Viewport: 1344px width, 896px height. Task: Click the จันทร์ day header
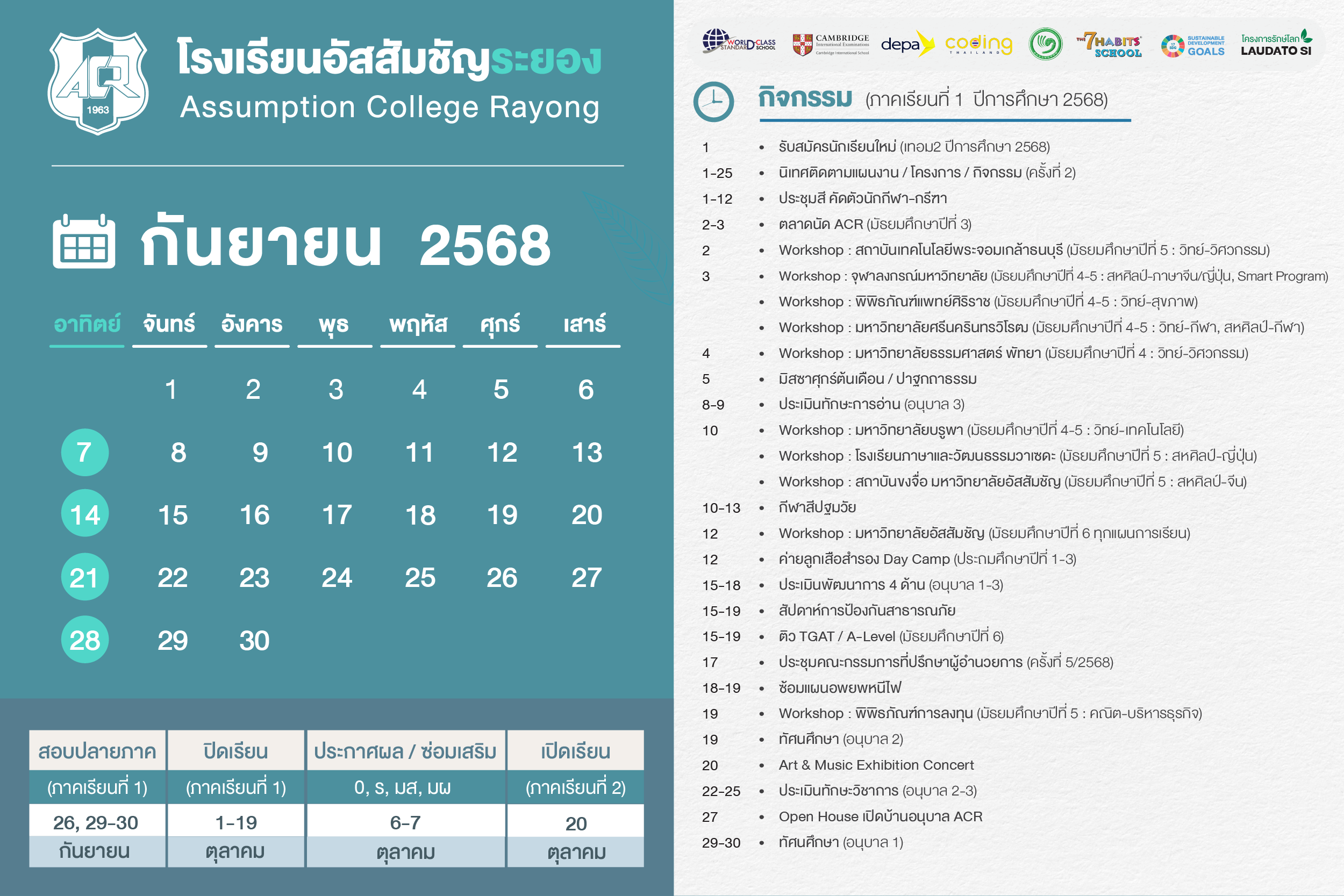pos(169,324)
